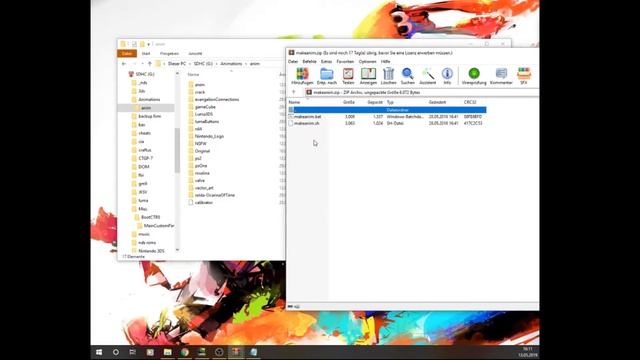Open the Optionen menu

[x=367, y=62]
